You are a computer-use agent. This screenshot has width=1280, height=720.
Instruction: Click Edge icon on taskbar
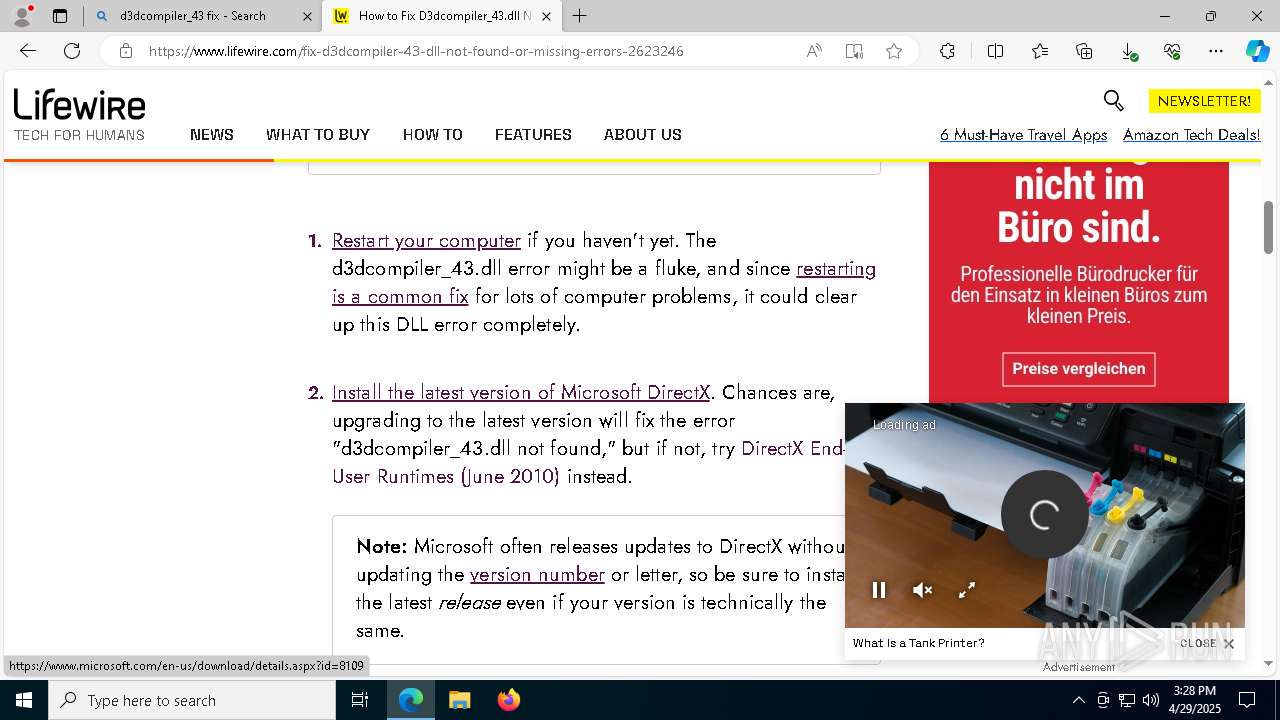(411, 700)
